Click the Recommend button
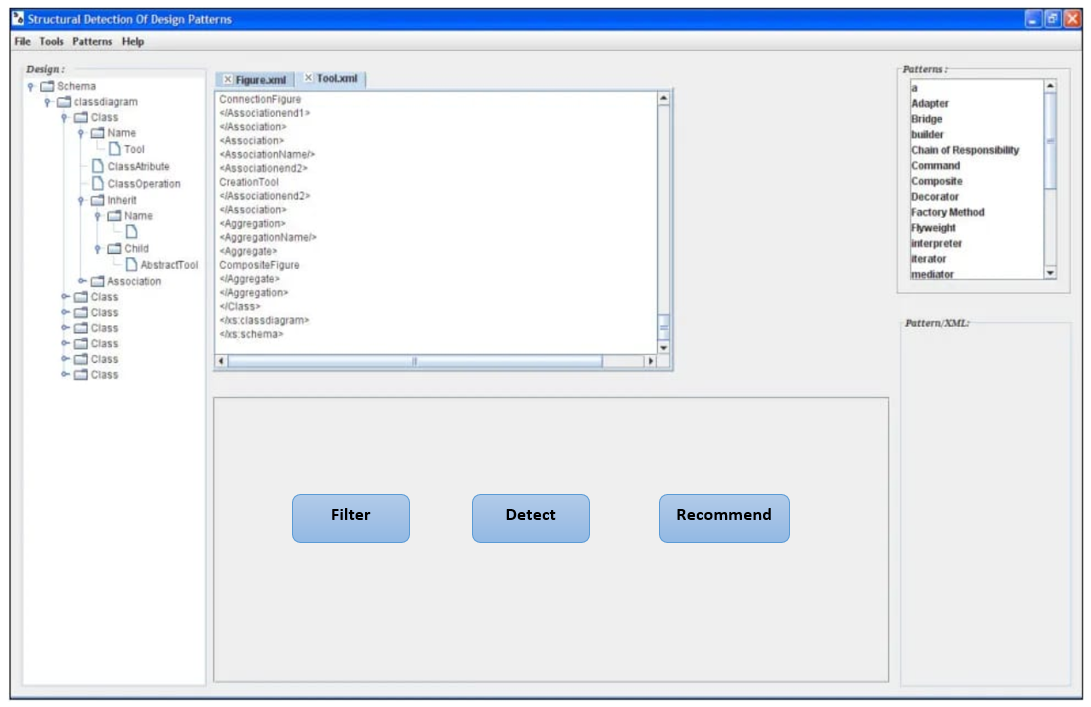1091x707 pixels. click(x=724, y=518)
